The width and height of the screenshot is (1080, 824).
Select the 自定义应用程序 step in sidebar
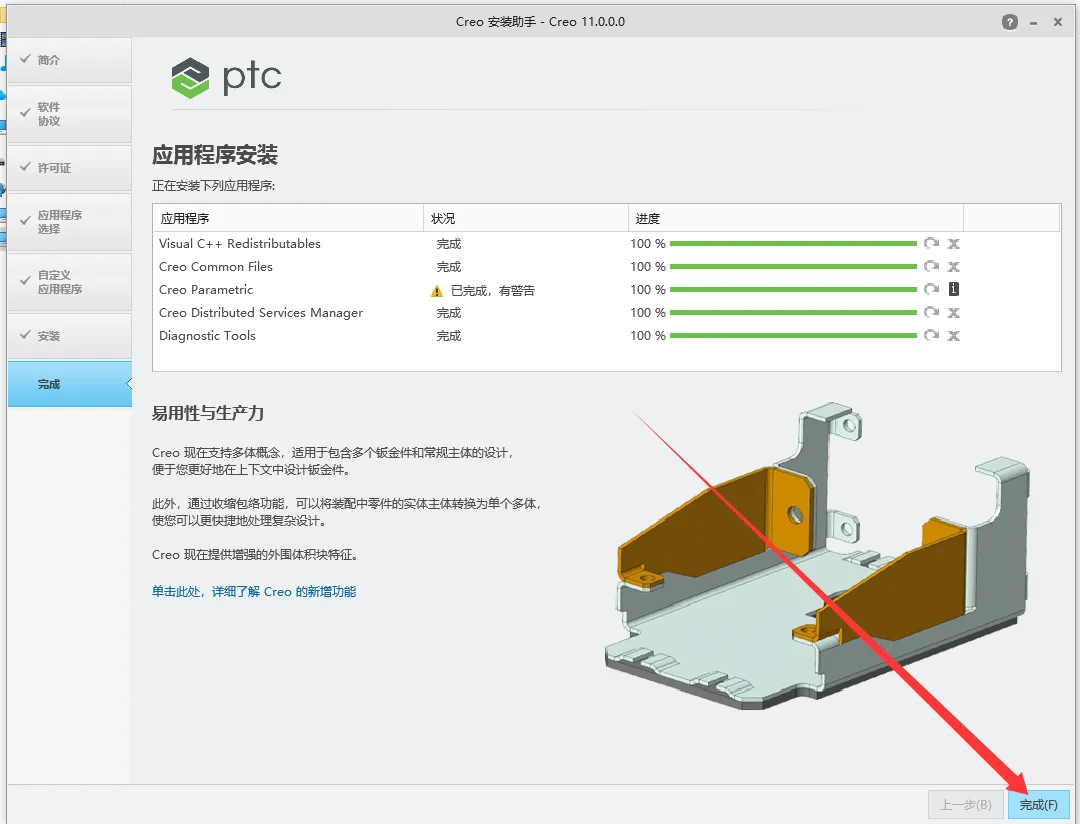pos(70,282)
